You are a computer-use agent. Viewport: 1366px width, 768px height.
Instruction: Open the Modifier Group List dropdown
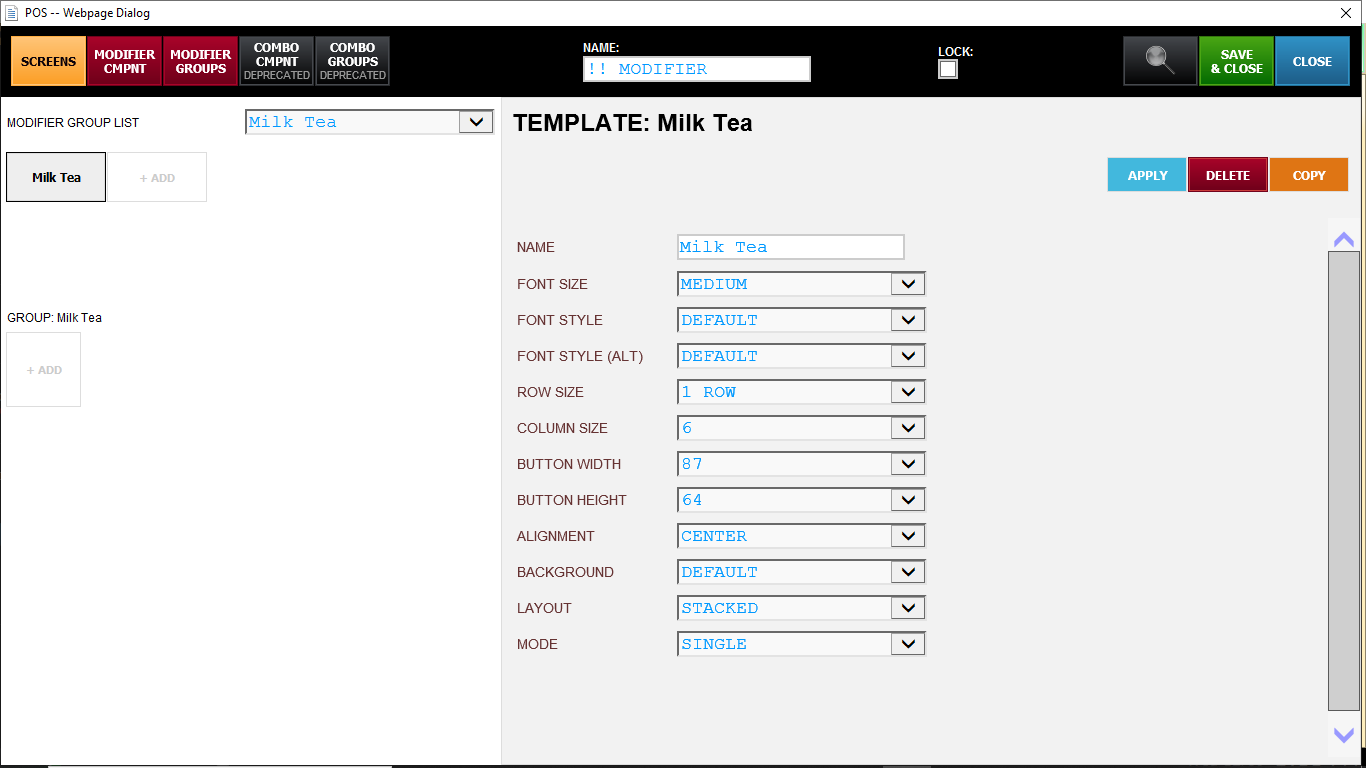point(475,122)
